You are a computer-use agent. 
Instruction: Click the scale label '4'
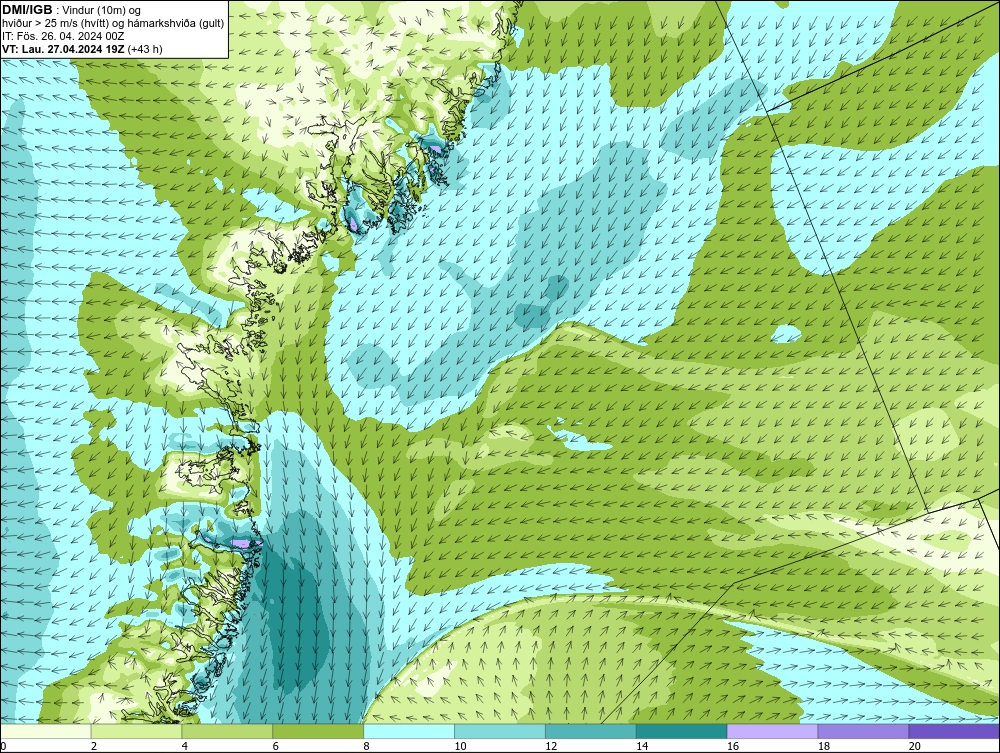click(184, 746)
